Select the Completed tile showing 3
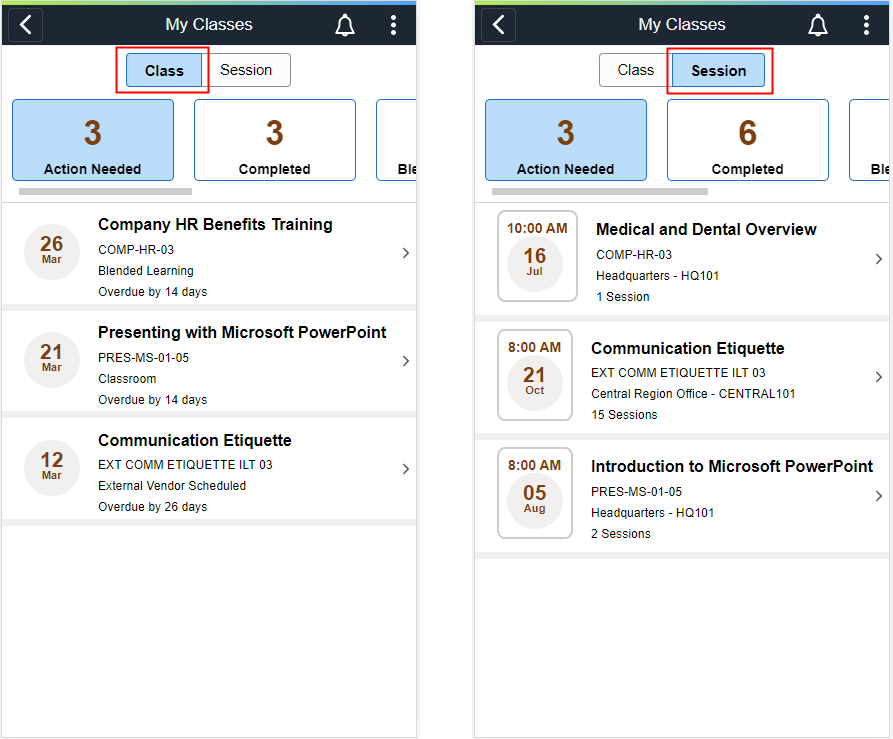The height and width of the screenshot is (739, 893). 275,140
